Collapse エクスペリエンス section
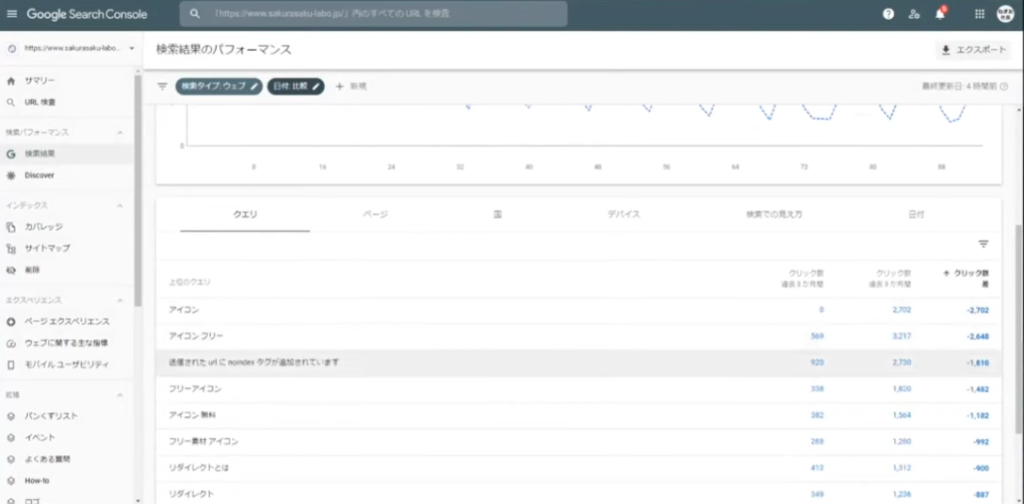 (120, 300)
